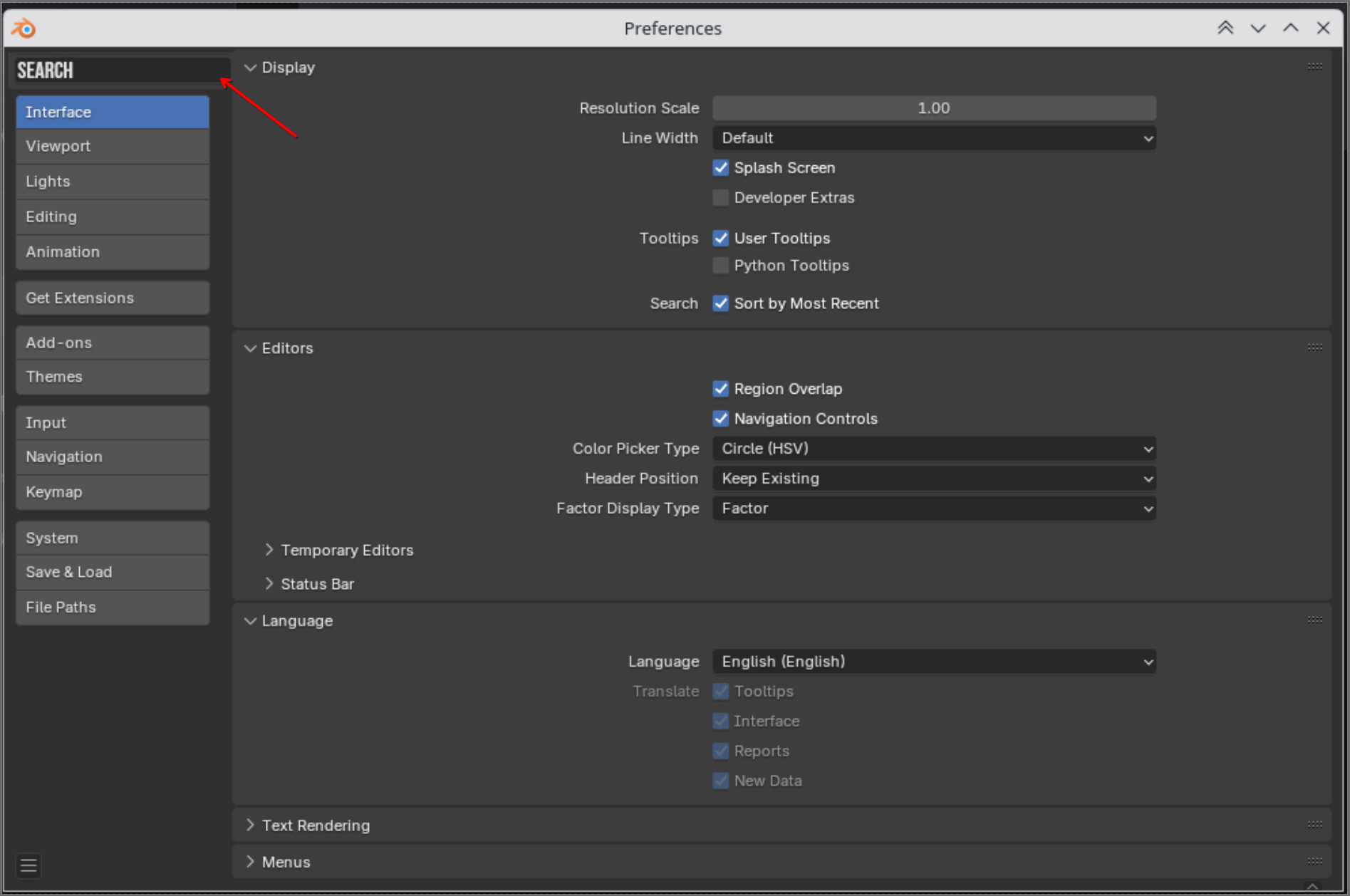Image resolution: width=1350 pixels, height=896 pixels.
Task: Open the Line Width dropdown
Action: tap(934, 137)
